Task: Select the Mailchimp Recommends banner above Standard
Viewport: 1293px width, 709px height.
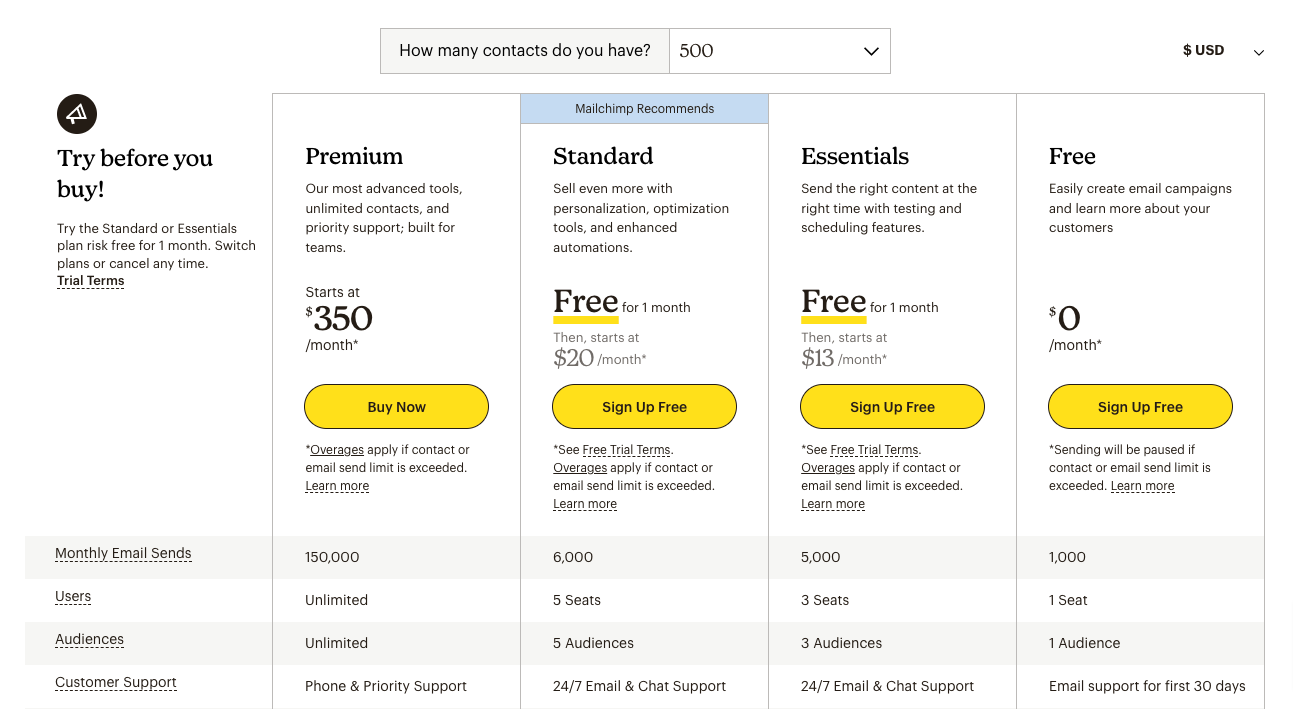Action: tap(644, 108)
